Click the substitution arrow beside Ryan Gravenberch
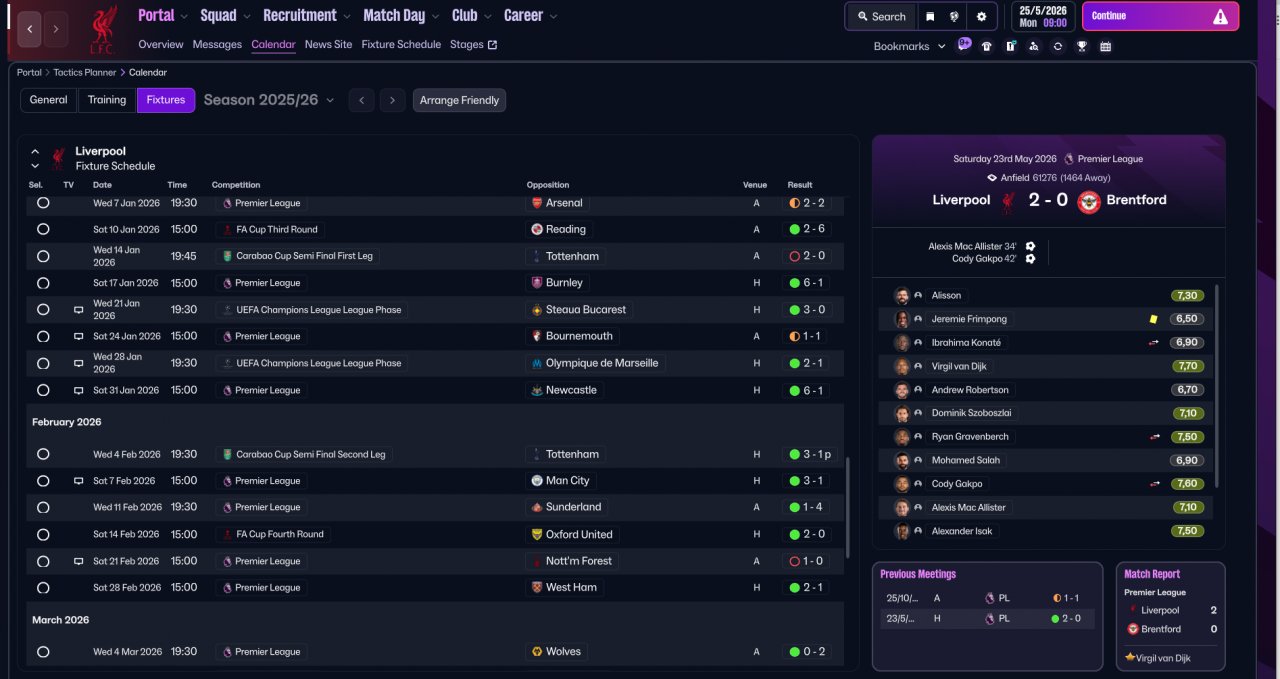The image size is (1280, 679). coord(1155,437)
